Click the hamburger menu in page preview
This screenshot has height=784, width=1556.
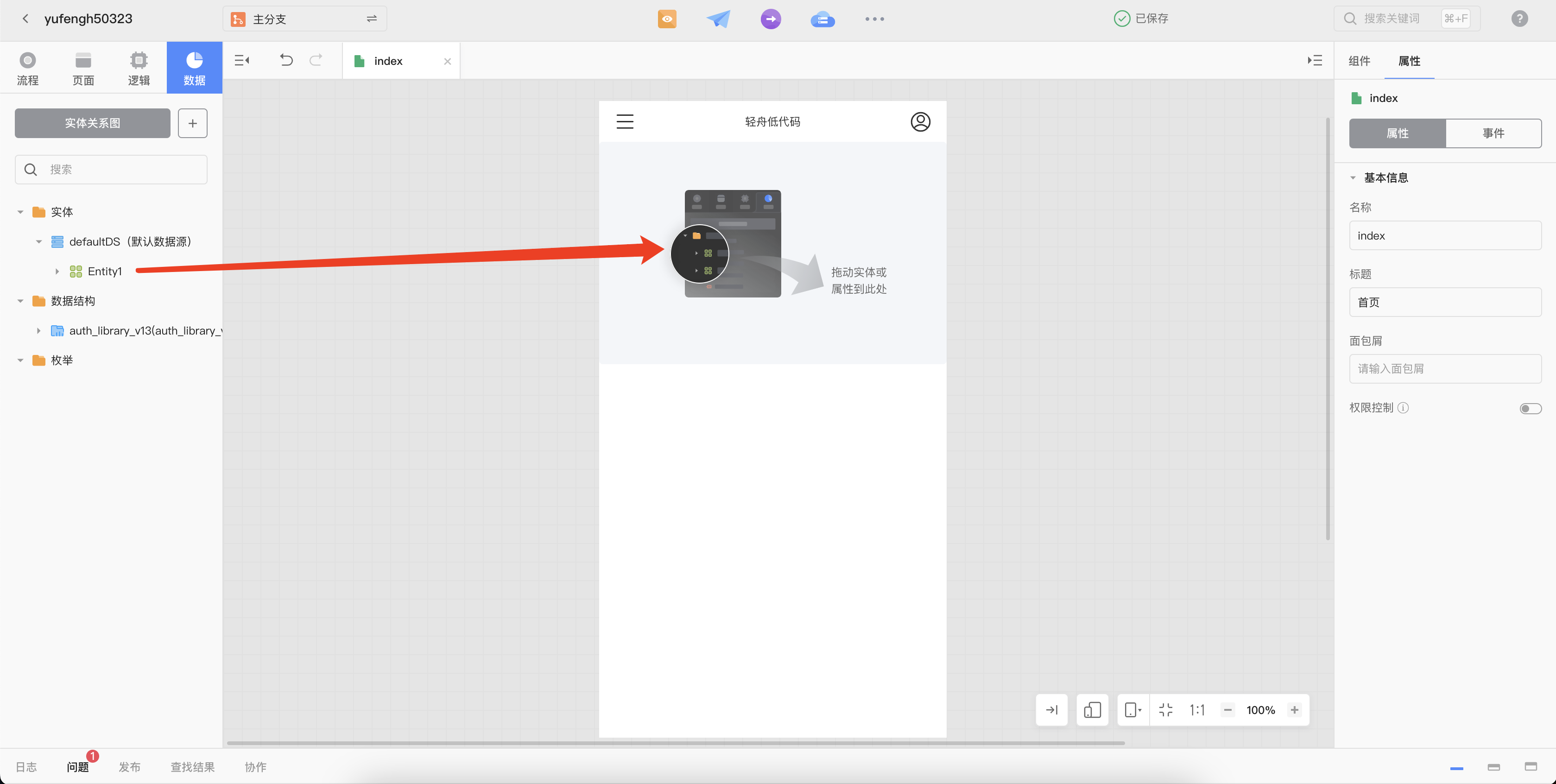coord(625,121)
